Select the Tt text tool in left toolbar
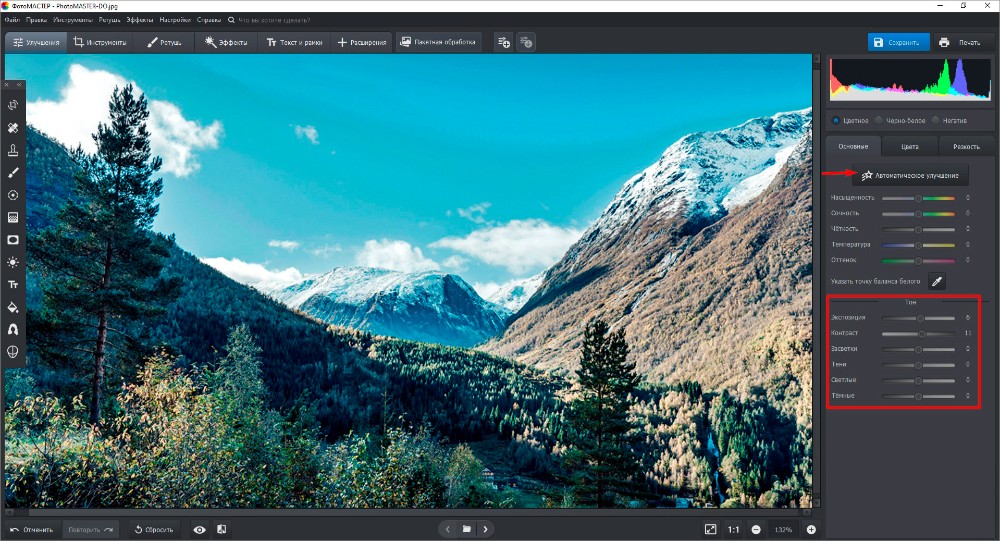This screenshot has width=1000, height=541. (13, 285)
